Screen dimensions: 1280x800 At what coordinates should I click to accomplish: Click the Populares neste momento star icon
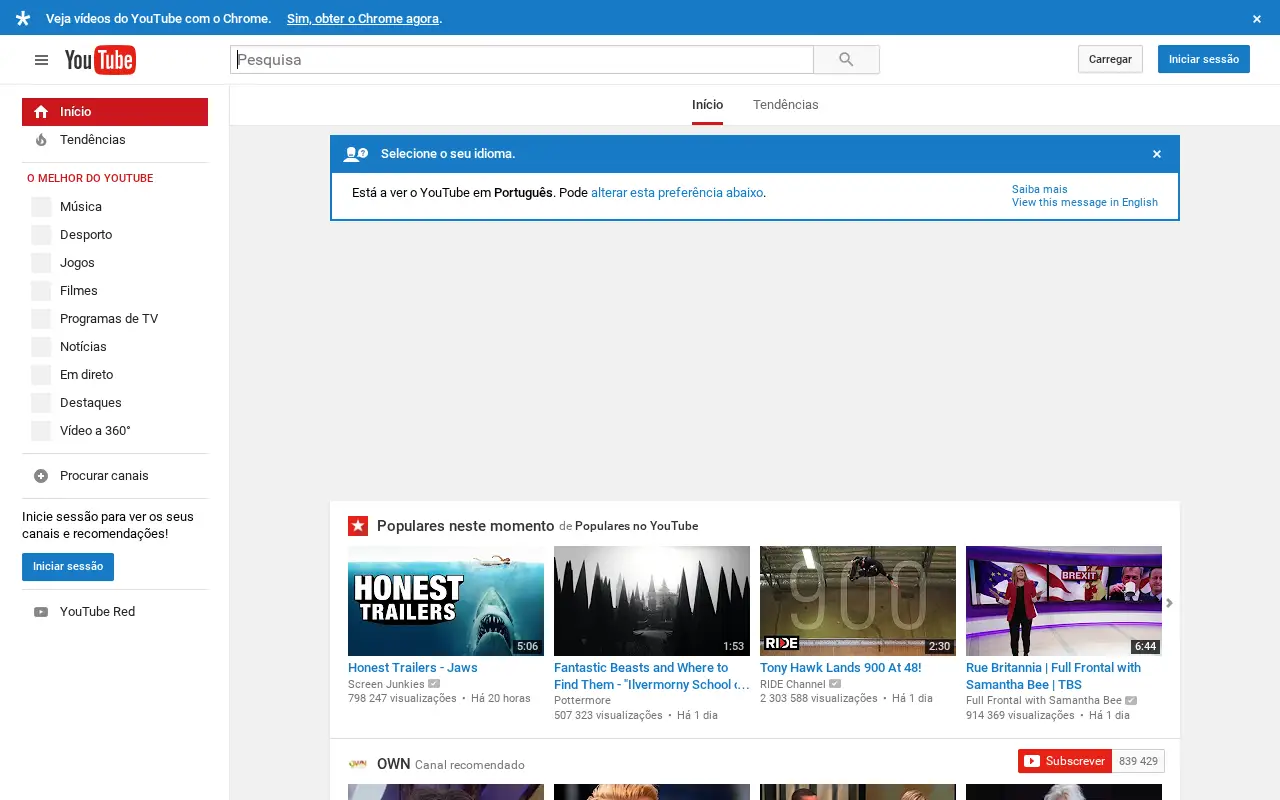358,526
